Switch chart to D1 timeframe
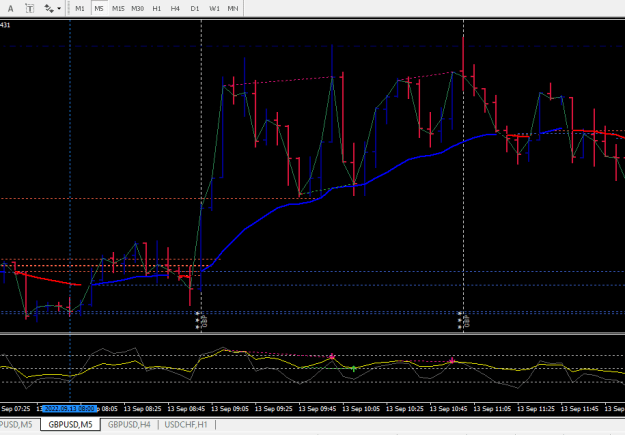 (x=195, y=8)
